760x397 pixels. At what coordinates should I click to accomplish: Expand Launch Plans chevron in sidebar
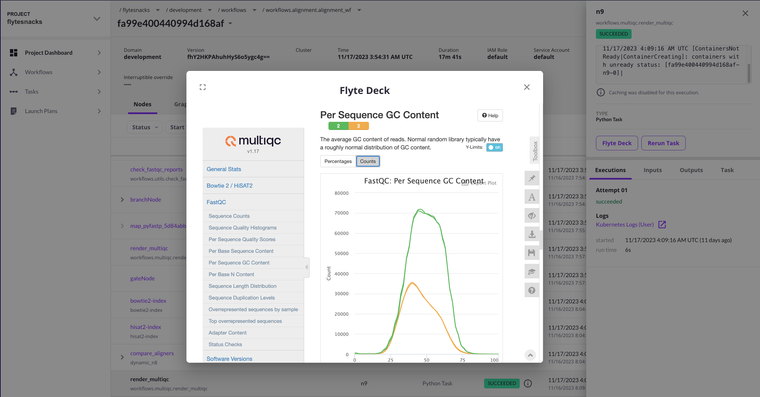coord(99,111)
